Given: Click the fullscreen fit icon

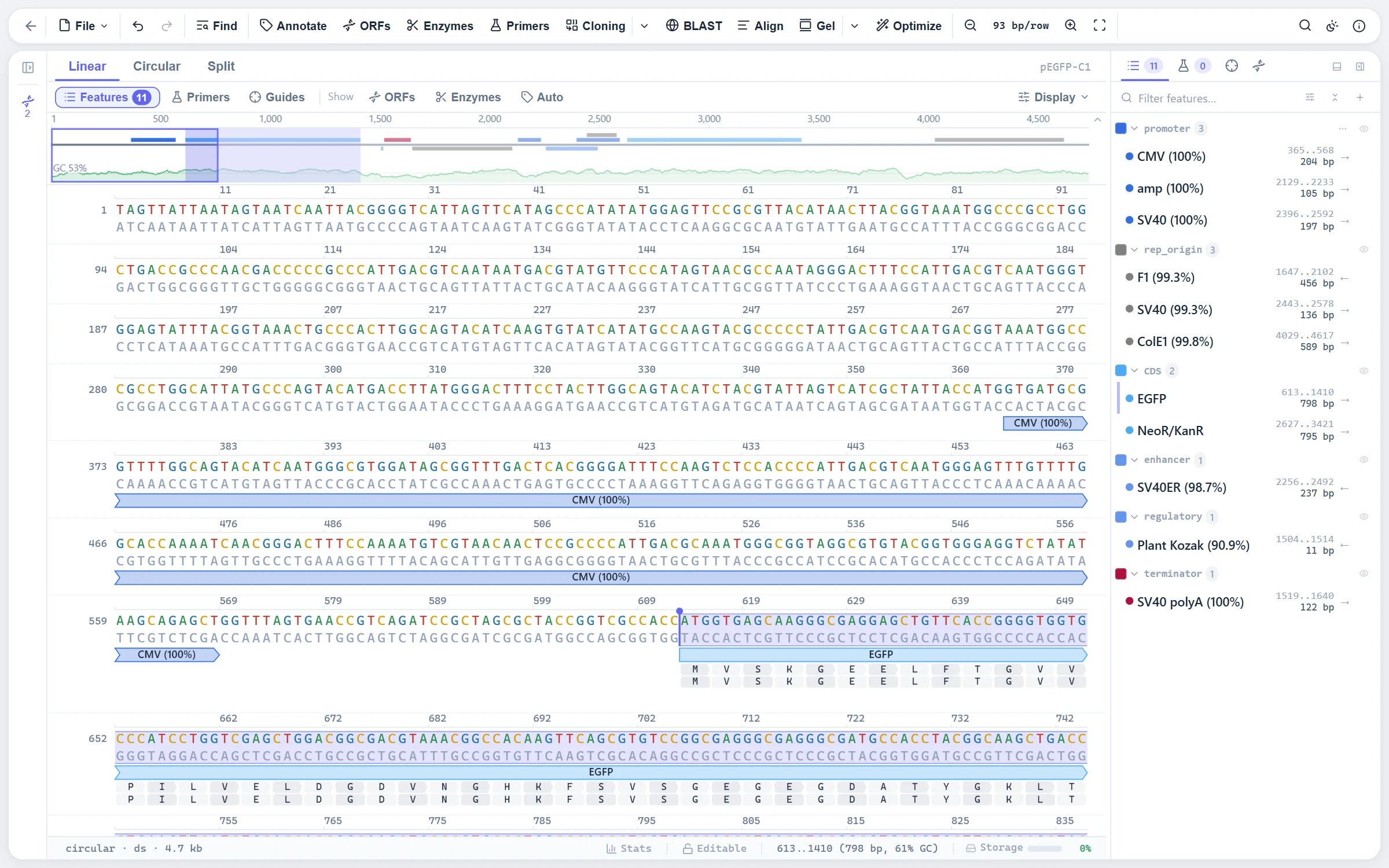Looking at the screenshot, I should click(1100, 25).
